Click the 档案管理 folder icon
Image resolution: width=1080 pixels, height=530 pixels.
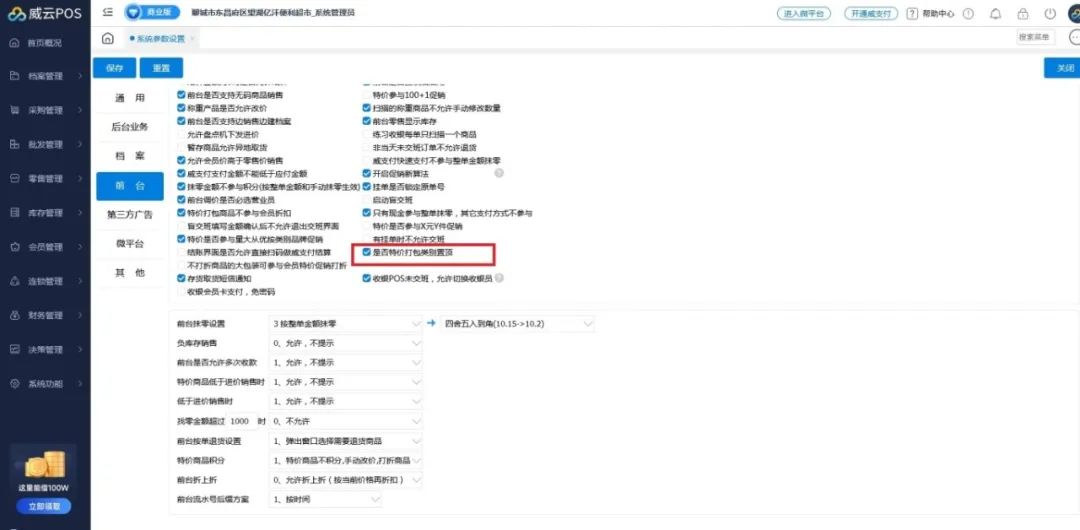pyautogui.click(x=14, y=77)
